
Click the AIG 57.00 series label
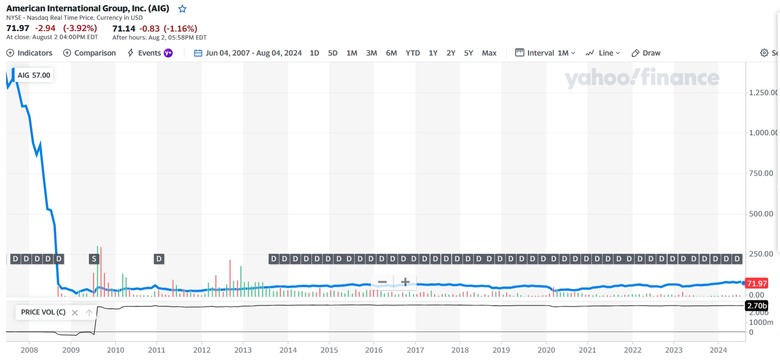34,75
